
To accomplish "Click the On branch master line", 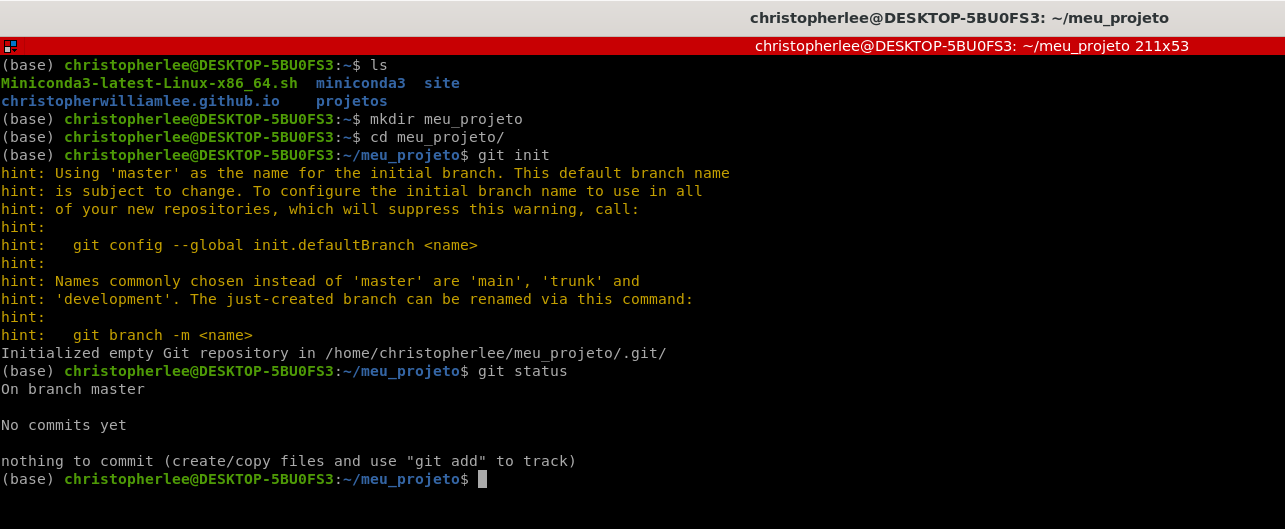I will click(73, 389).
